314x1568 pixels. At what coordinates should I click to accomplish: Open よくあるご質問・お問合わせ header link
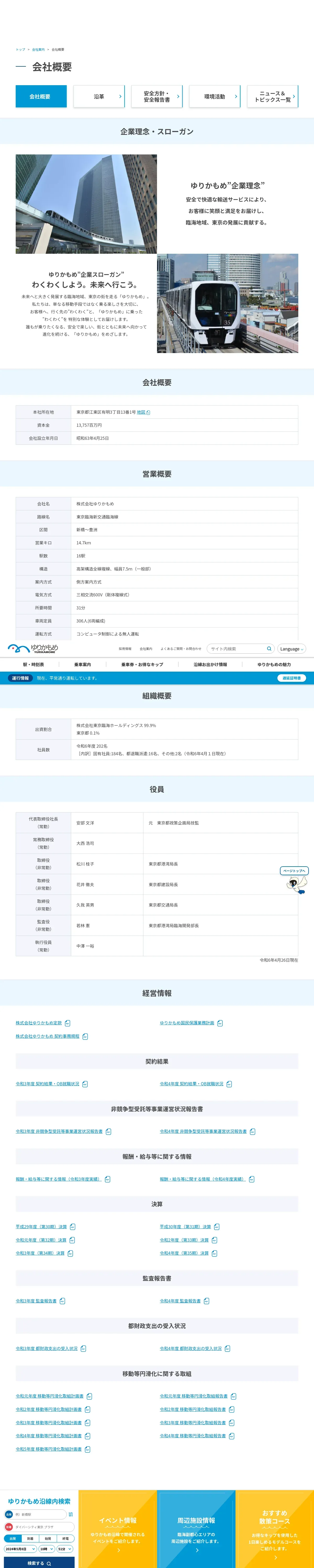181,649
